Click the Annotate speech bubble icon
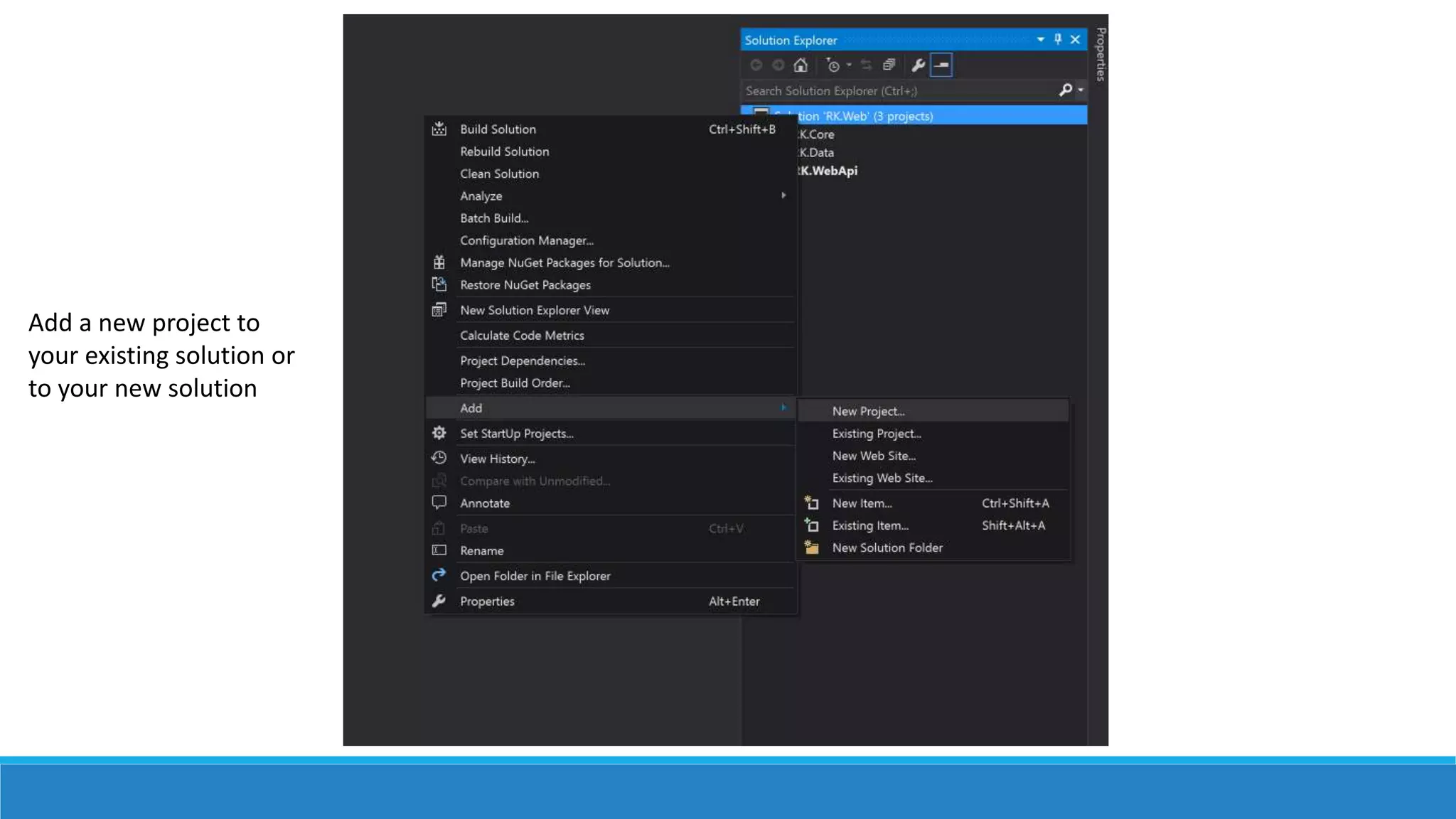The width and height of the screenshot is (1456, 819). [x=439, y=503]
